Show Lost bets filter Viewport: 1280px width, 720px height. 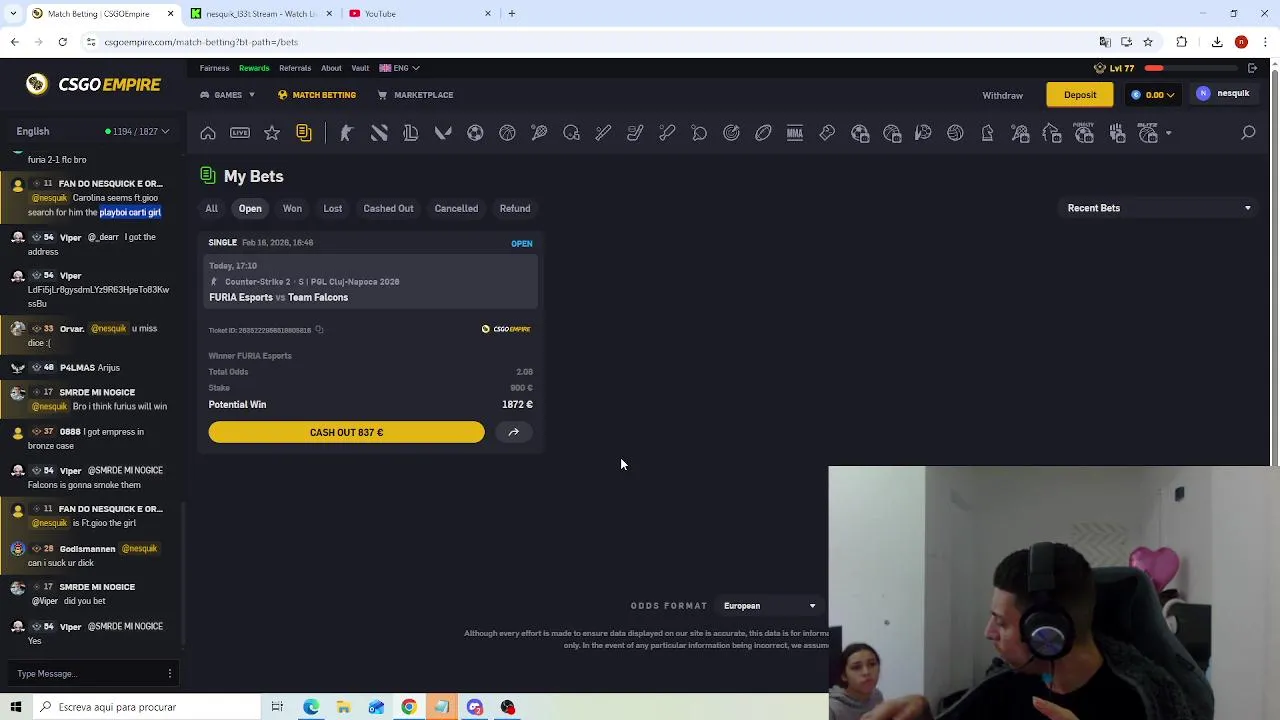click(333, 208)
